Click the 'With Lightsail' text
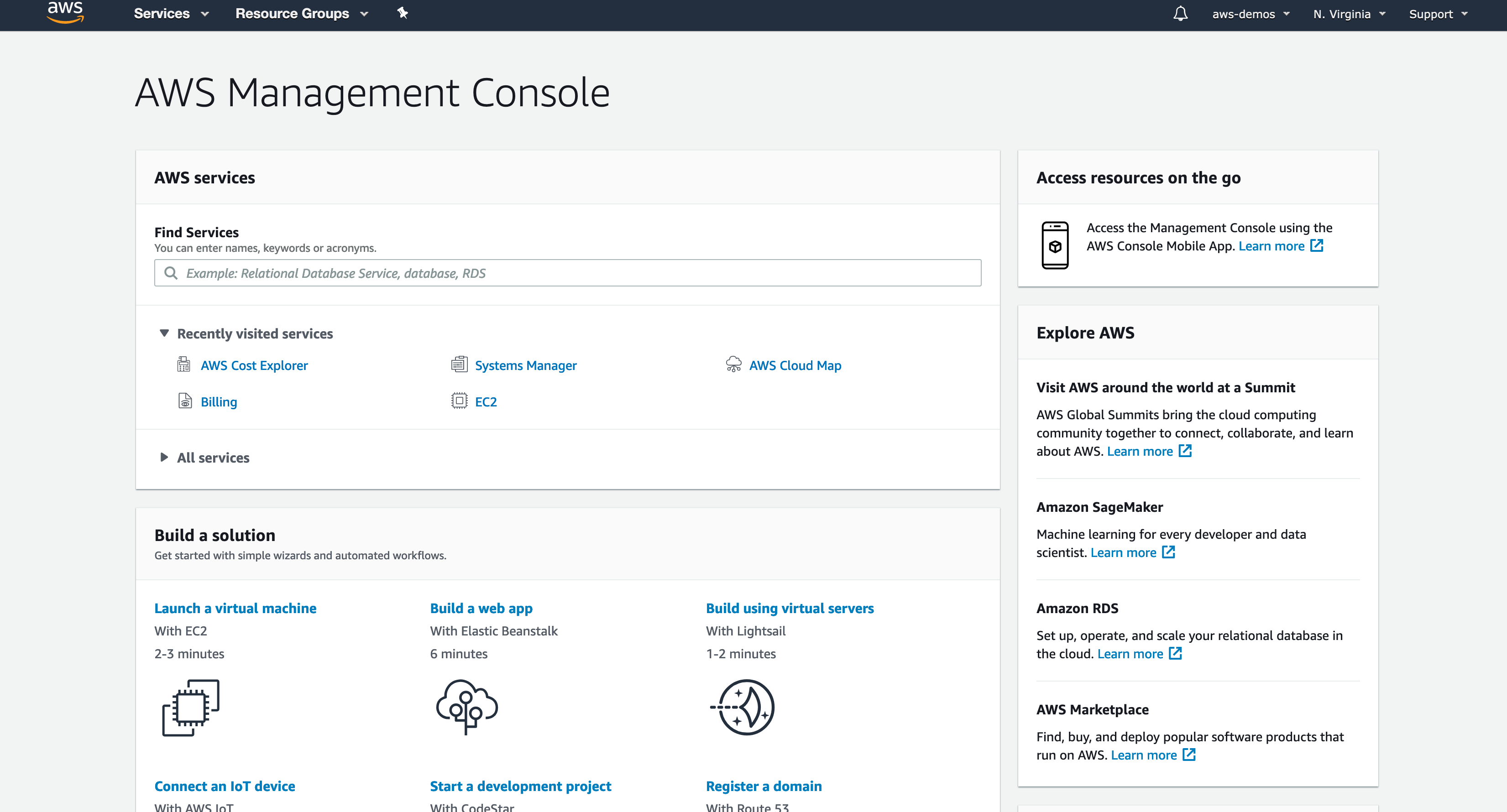Viewport: 1507px width, 812px height. (x=745, y=631)
